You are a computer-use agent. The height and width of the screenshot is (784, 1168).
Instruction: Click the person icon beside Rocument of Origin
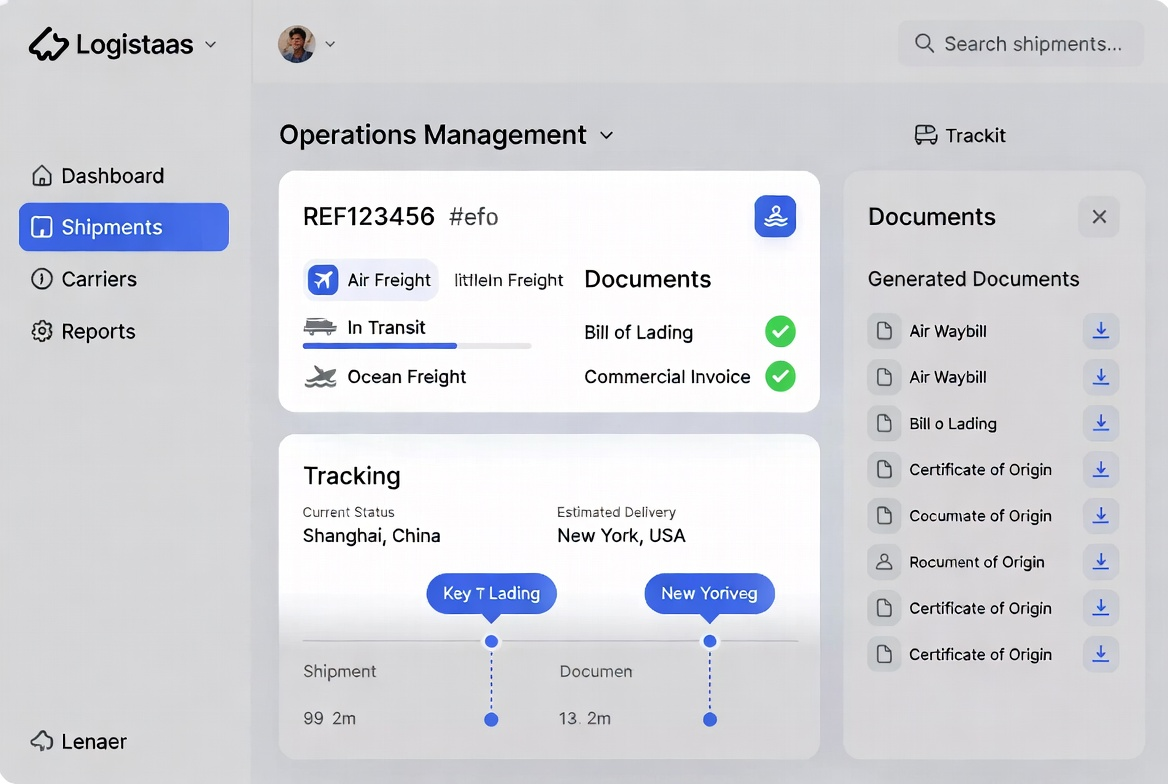pos(884,562)
